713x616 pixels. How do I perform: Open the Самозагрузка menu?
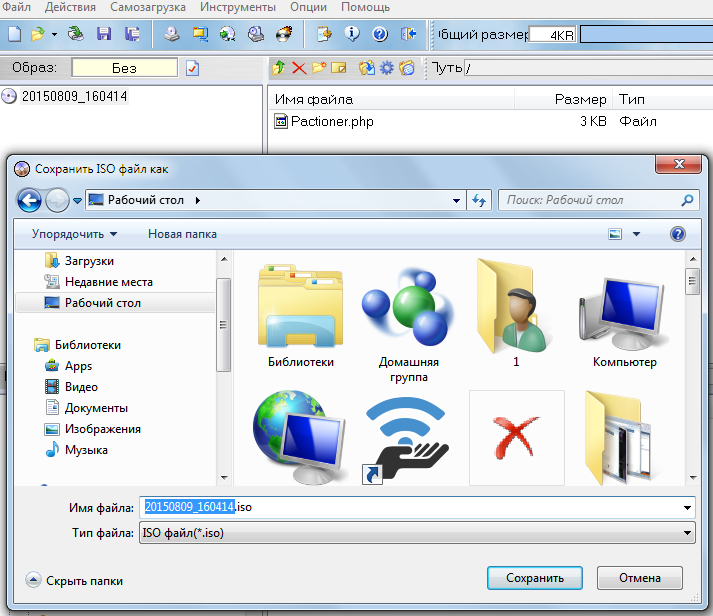pos(149,7)
